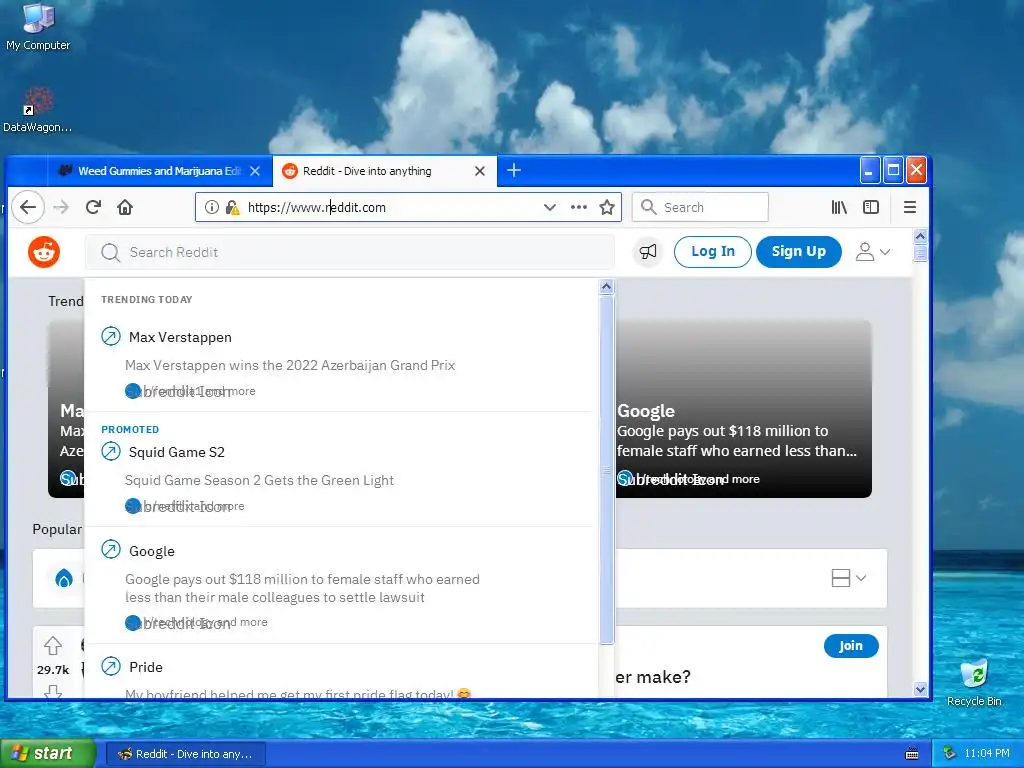Click the Google trending arrow icon

click(111, 550)
